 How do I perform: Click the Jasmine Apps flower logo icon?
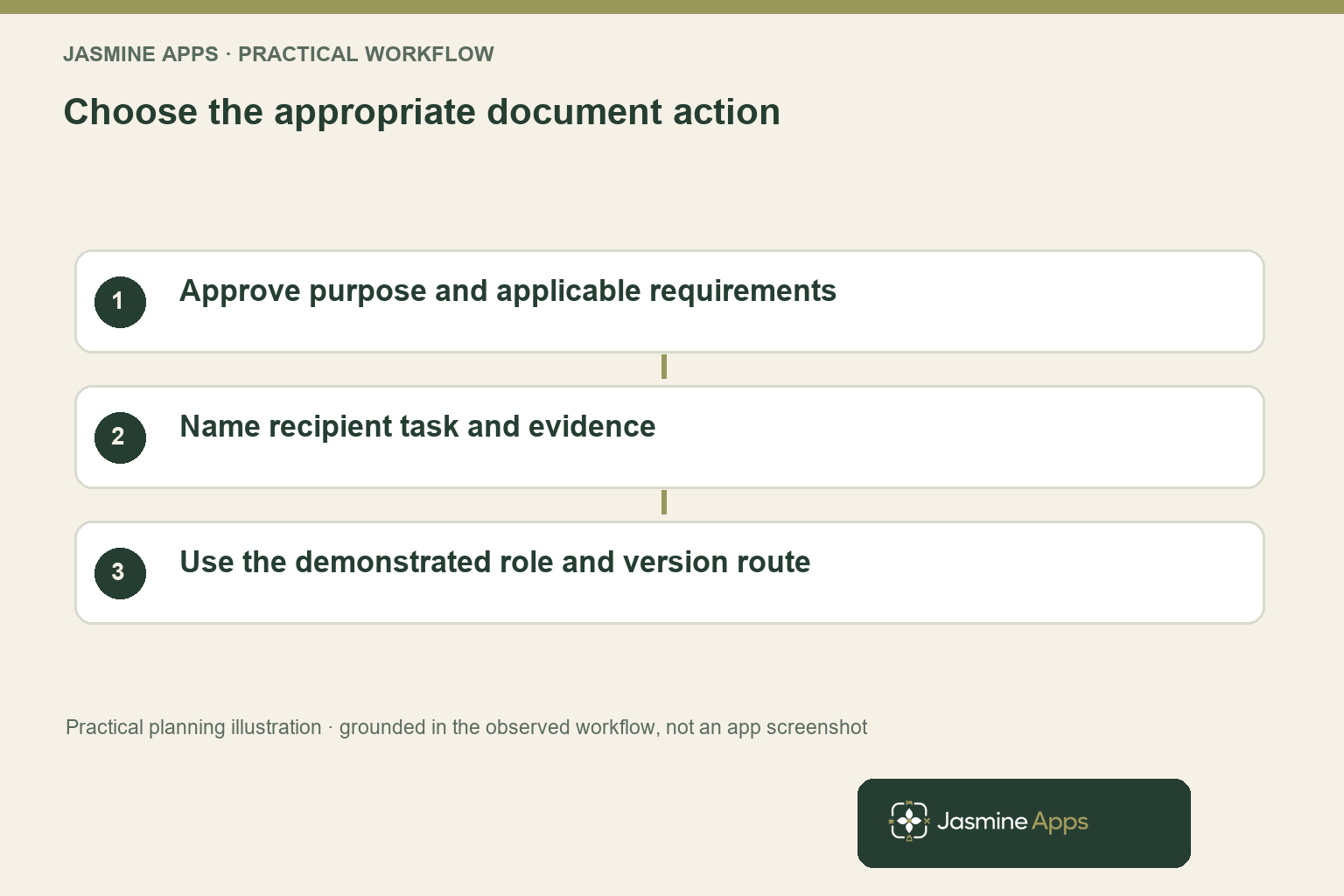pos(909,822)
